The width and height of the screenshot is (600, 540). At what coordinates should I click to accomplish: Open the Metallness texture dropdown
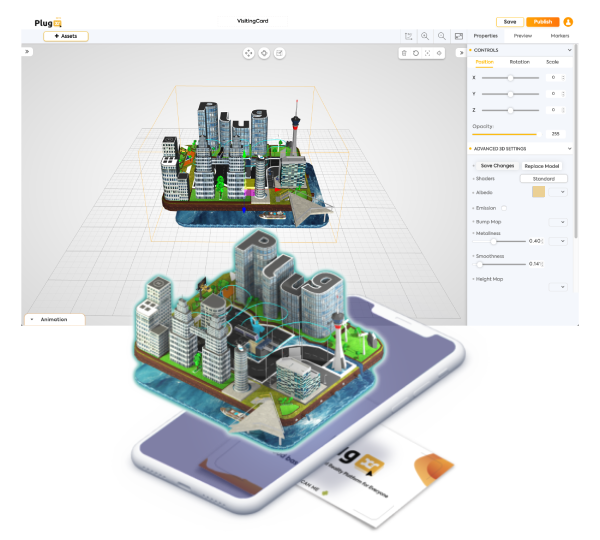pyautogui.click(x=558, y=241)
